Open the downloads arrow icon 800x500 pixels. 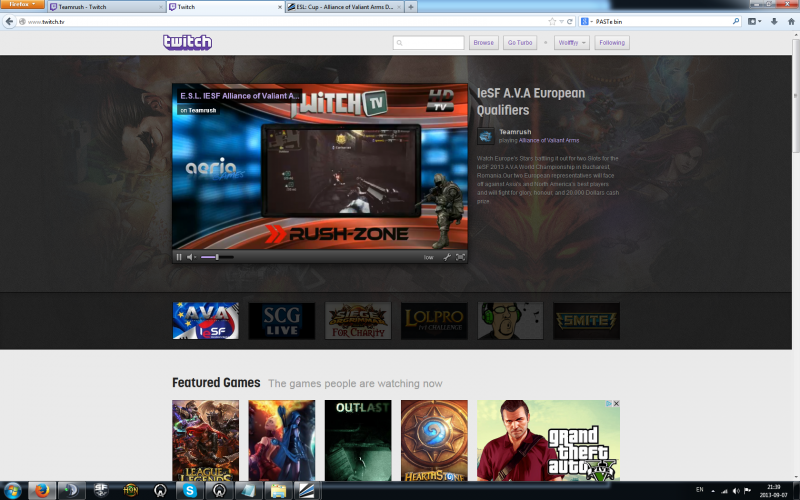pos(774,21)
